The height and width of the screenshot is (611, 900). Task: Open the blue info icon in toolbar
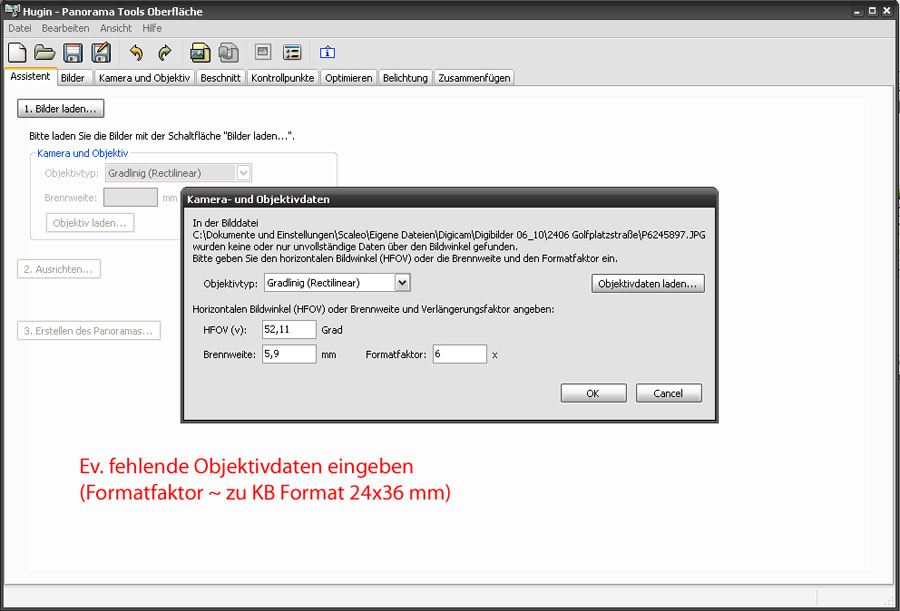pyautogui.click(x=327, y=53)
